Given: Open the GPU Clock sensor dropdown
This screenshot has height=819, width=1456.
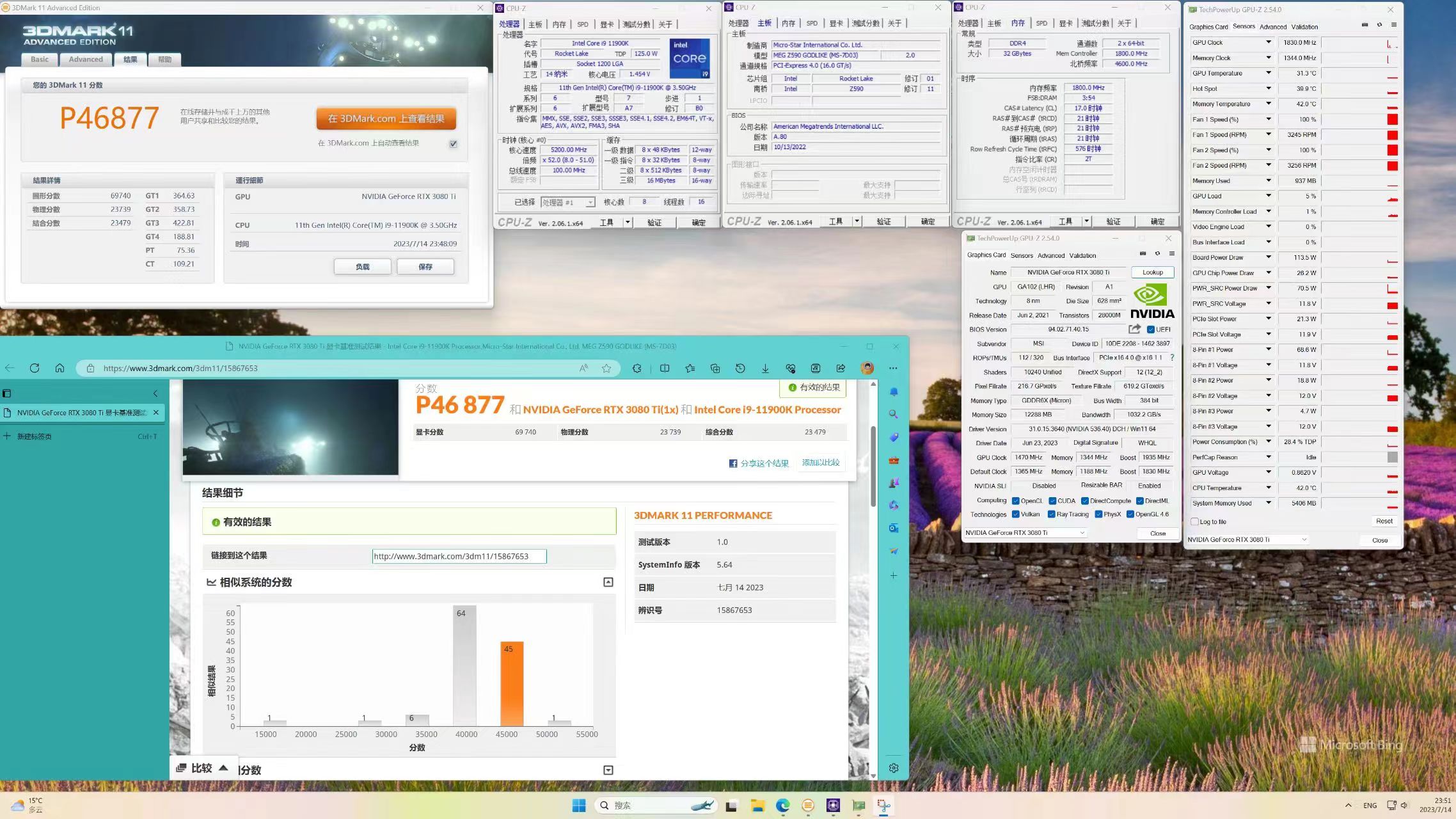Looking at the screenshot, I should pyautogui.click(x=1268, y=42).
